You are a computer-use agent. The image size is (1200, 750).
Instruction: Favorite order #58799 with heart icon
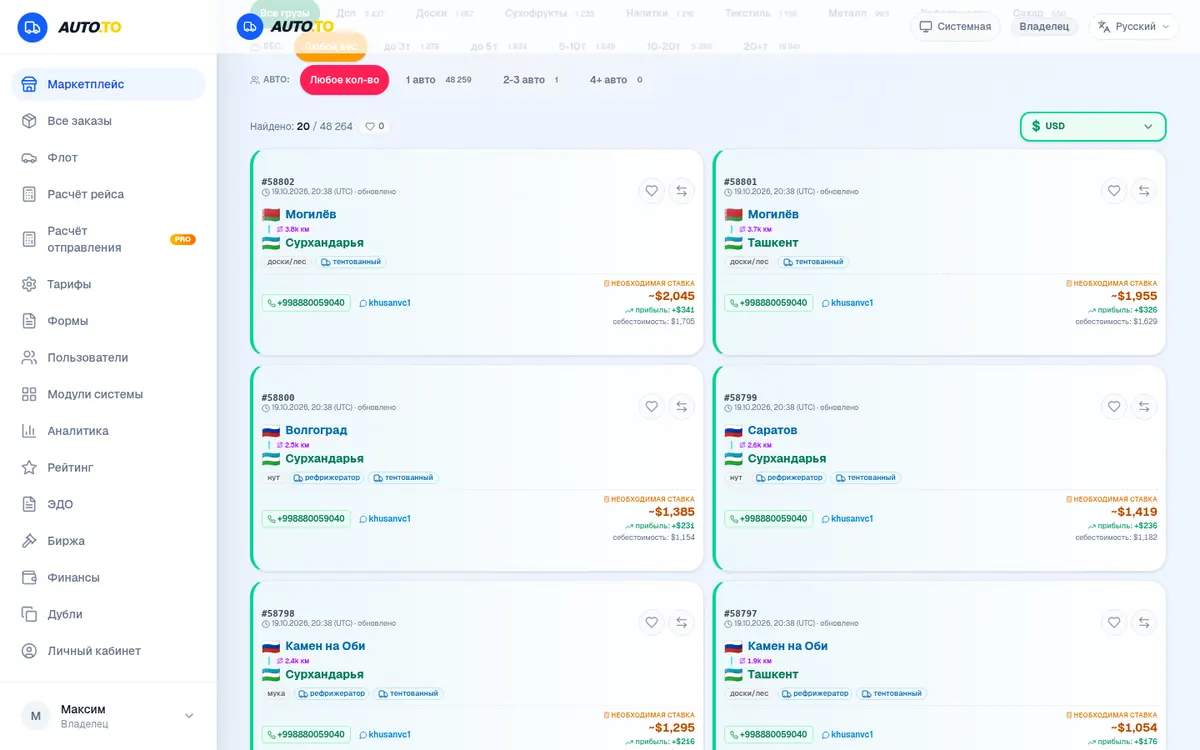tap(1114, 407)
